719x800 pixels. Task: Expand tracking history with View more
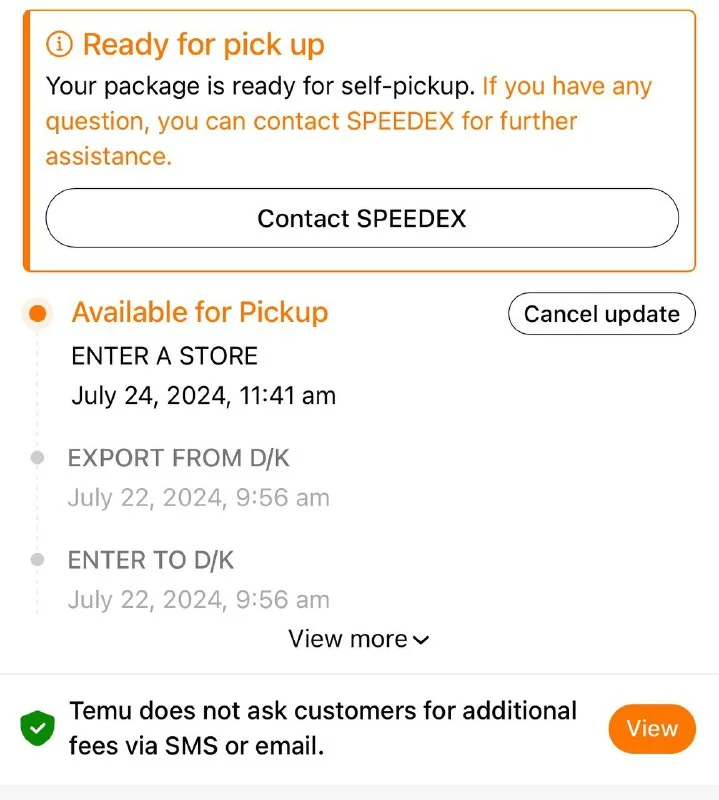tap(348, 639)
